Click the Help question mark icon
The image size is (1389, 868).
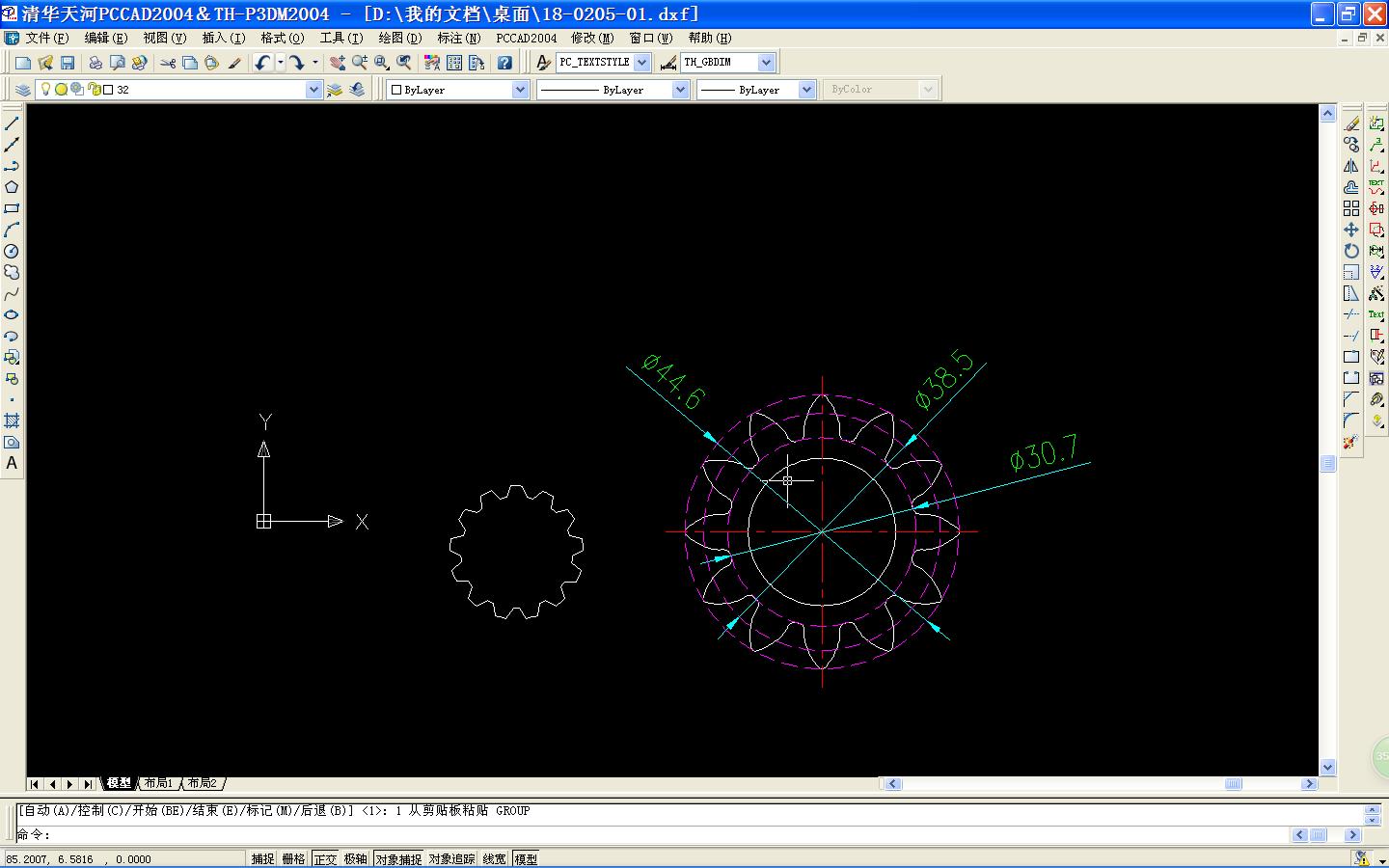504,63
